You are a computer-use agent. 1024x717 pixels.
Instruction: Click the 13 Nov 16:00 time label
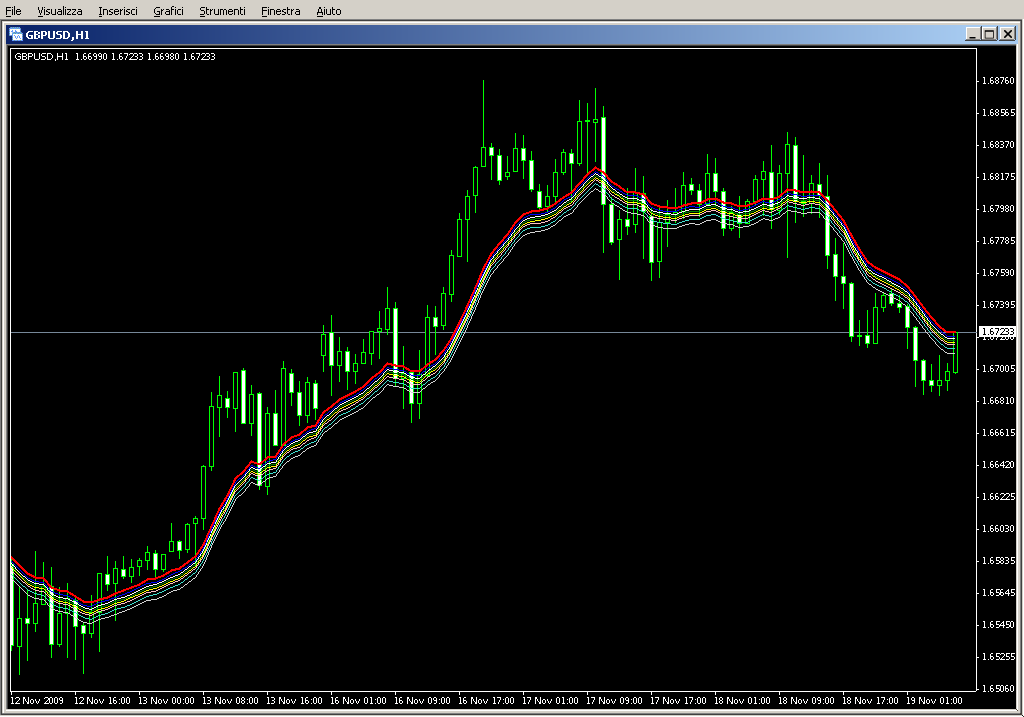294,701
